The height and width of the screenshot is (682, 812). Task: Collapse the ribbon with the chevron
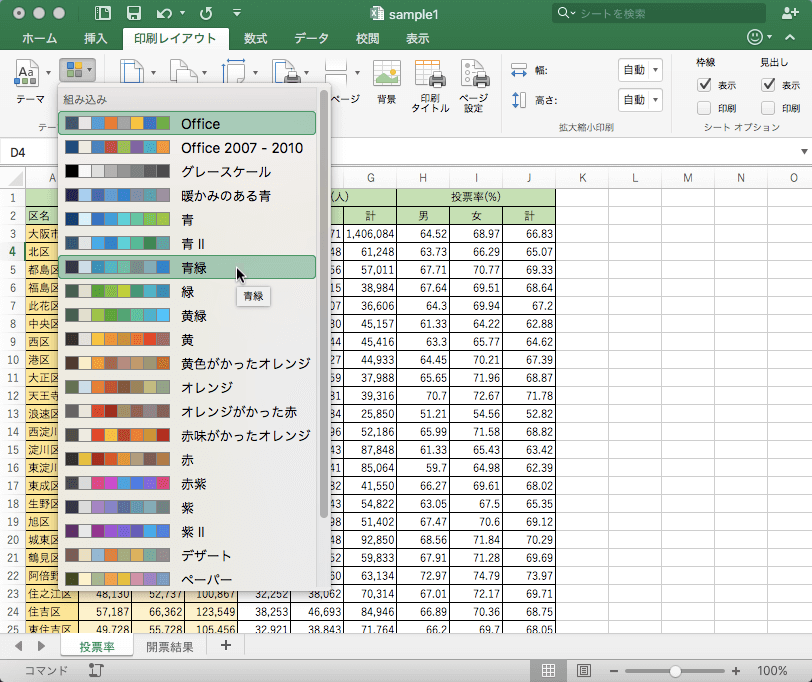[x=790, y=37]
